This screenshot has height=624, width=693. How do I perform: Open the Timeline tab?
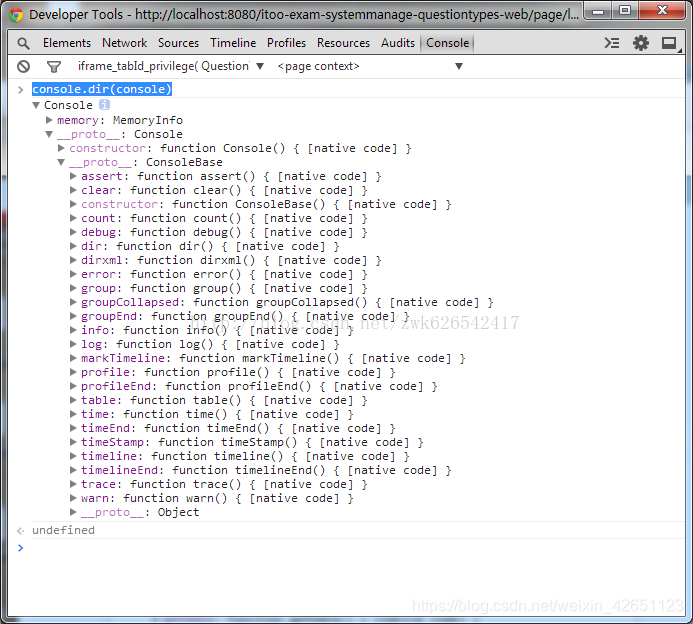(233, 43)
